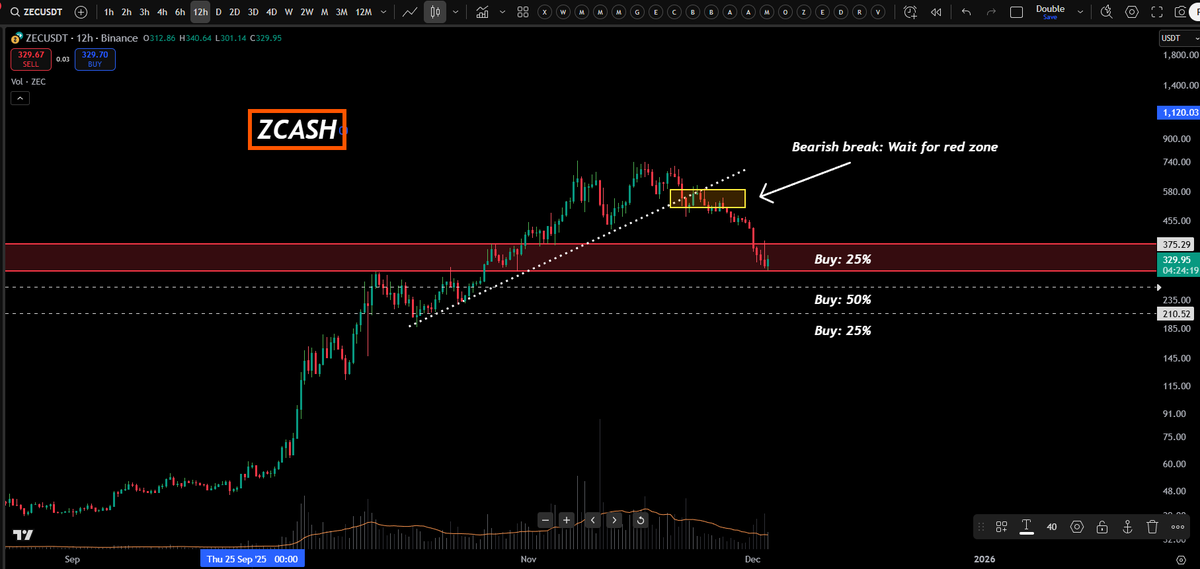Screen dimensions: 1200x569
Task: Click the circled X indicator shortcut
Action: (545, 12)
